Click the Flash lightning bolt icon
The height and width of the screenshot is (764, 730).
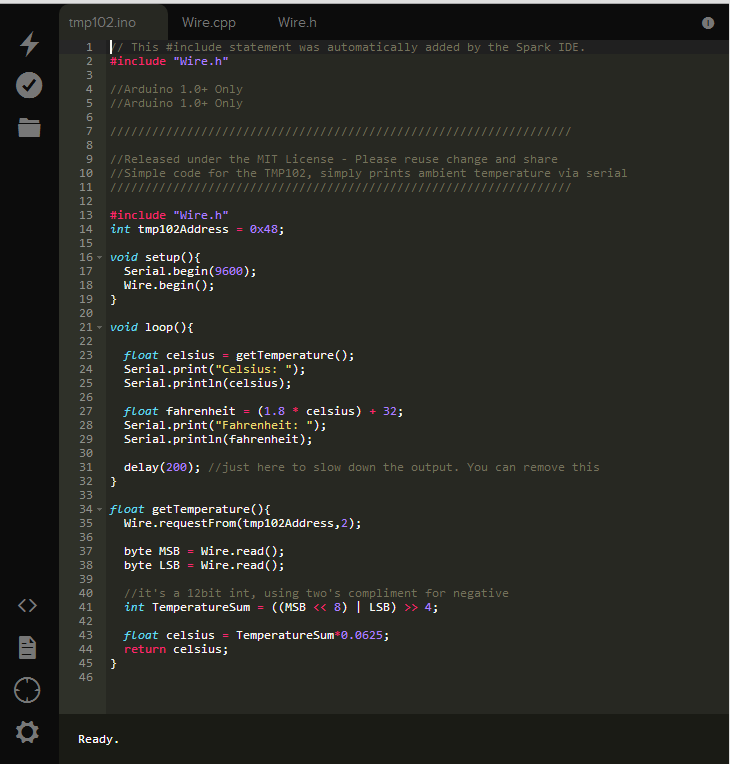[x=29, y=44]
